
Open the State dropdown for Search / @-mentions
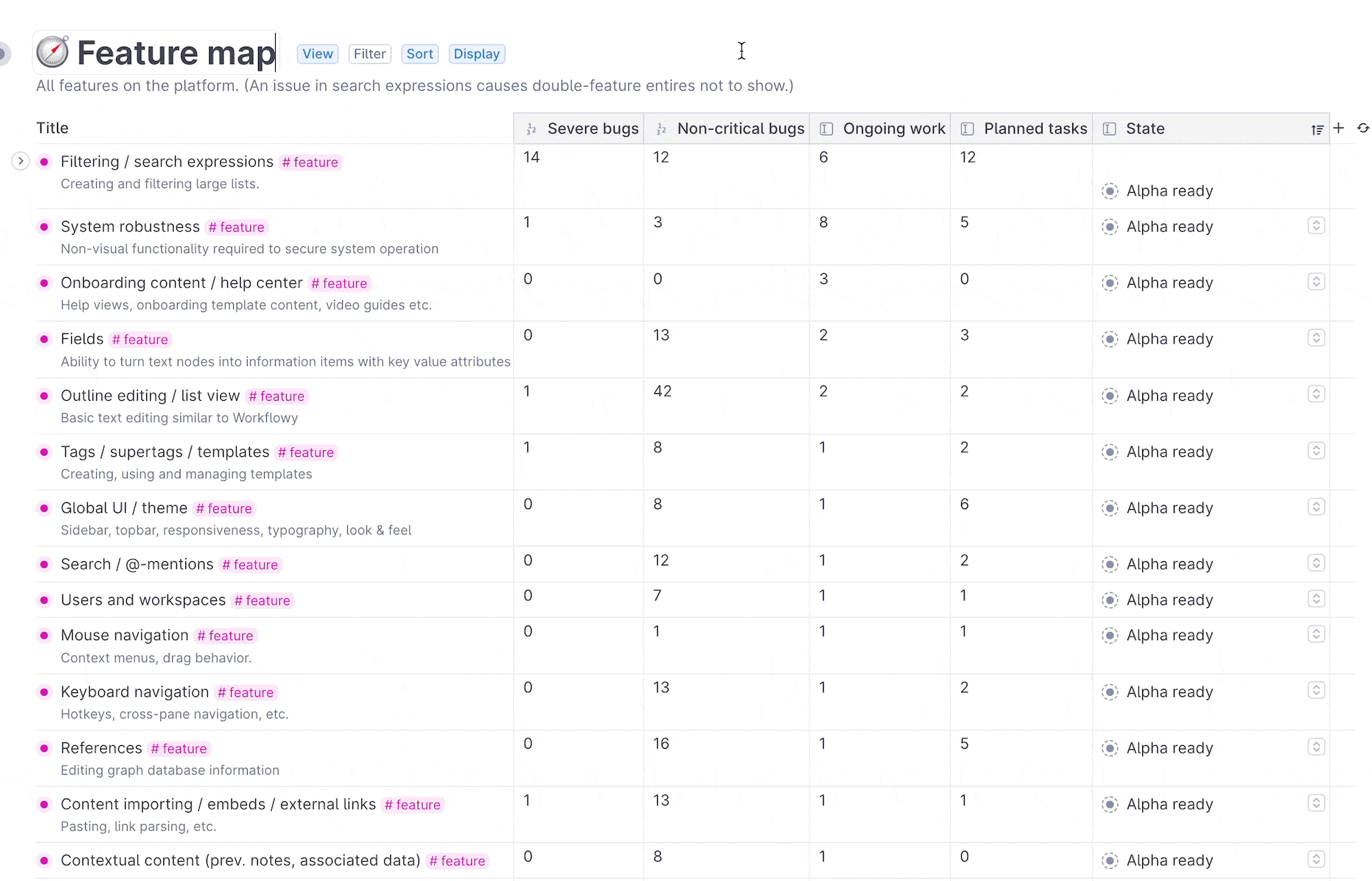click(x=1316, y=563)
